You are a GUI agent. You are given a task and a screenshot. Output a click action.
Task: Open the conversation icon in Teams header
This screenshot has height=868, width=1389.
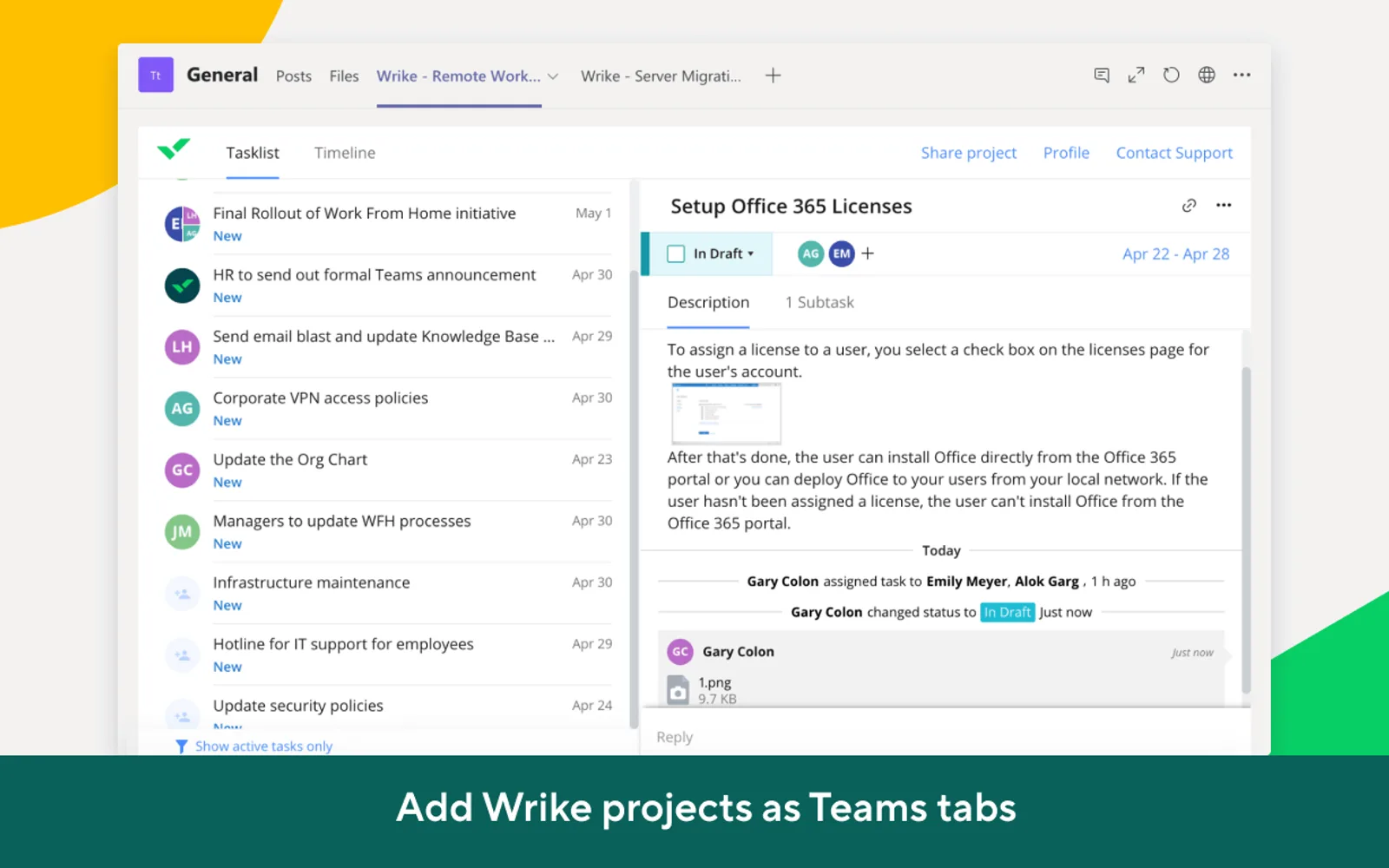coord(1102,76)
